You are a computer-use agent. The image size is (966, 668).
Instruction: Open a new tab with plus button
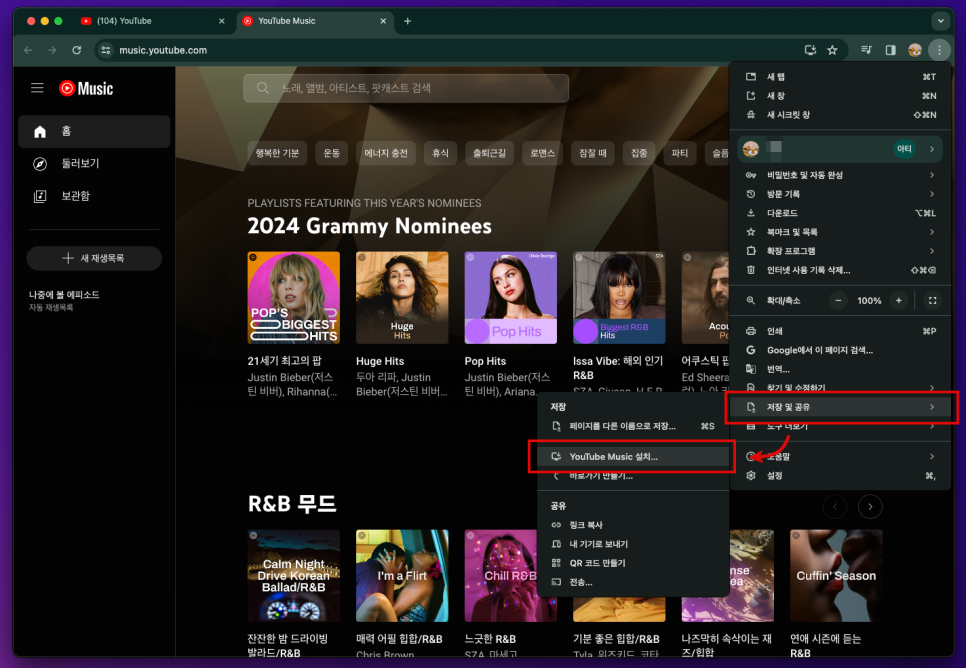click(407, 21)
